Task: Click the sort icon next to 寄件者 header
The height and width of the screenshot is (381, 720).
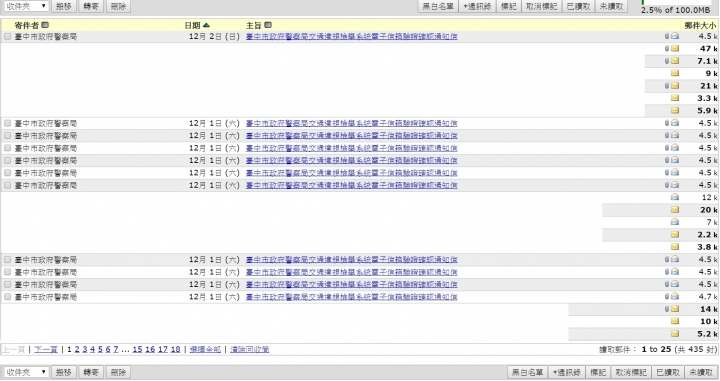Action: pyautogui.click(x=45, y=25)
